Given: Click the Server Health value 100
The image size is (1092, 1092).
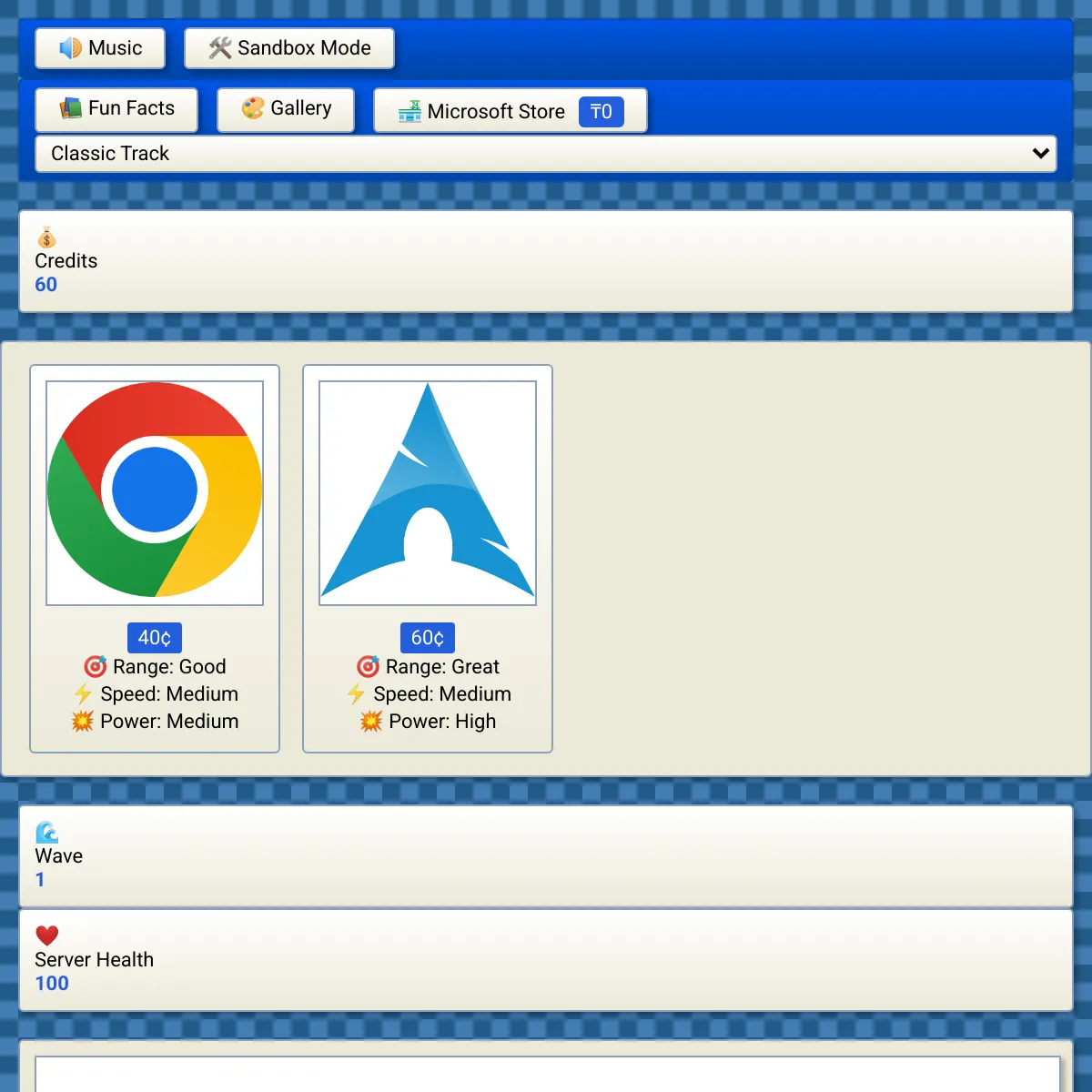Looking at the screenshot, I should coord(52,984).
